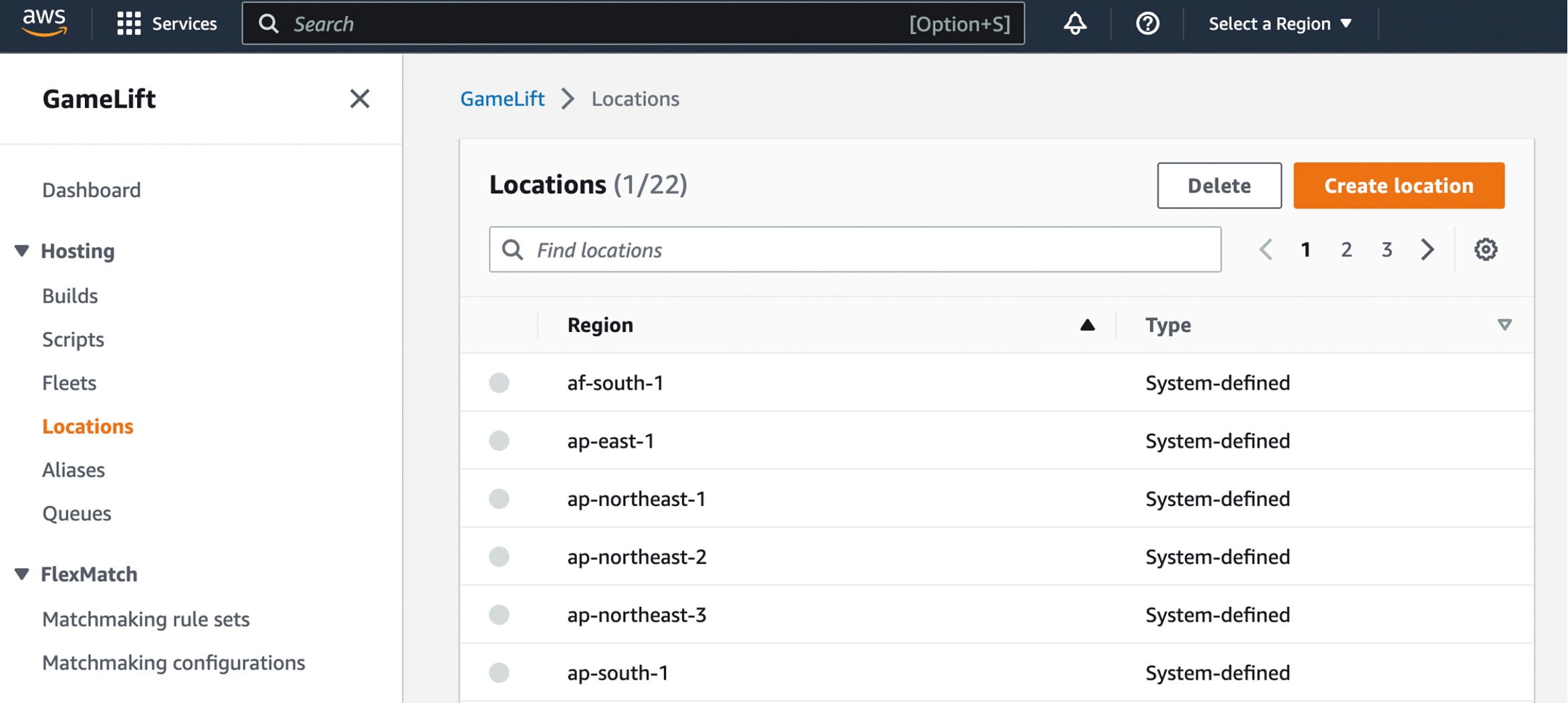The width and height of the screenshot is (1568, 703).
Task: Go to the previous page of locations
Action: (x=1265, y=249)
